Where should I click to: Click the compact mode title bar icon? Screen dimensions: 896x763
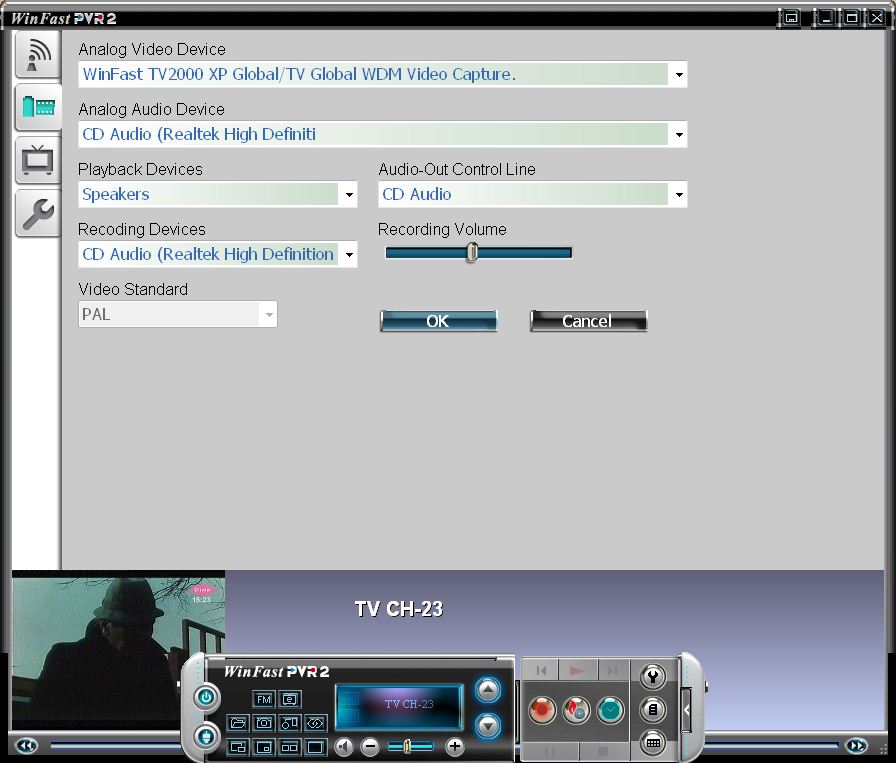pyautogui.click(x=791, y=18)
